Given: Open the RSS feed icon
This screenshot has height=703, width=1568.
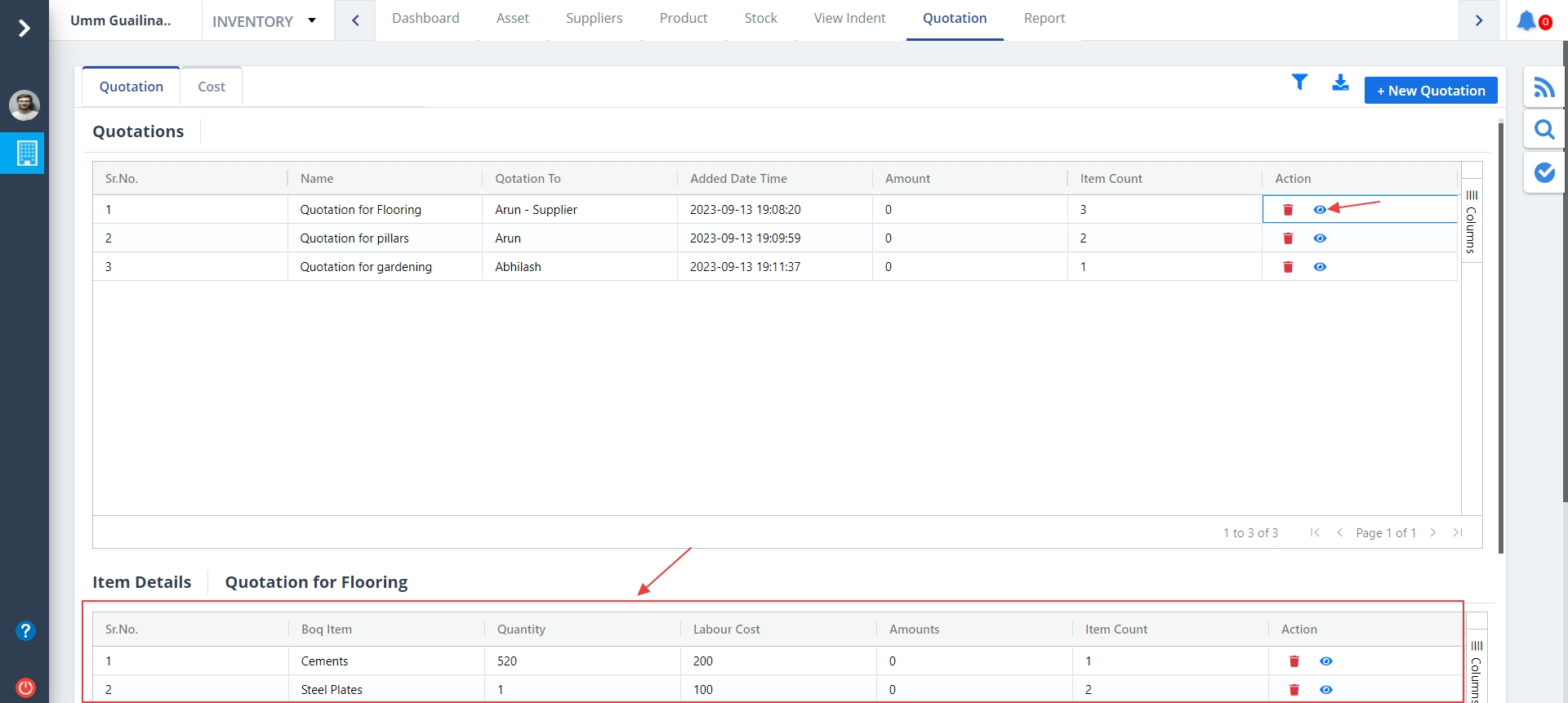Looking at the screenshot, I should [x=1543, y=87].
